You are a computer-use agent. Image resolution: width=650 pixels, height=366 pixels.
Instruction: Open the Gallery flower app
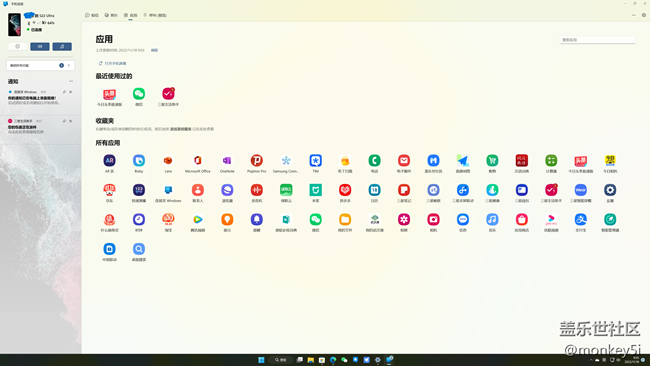click(x=404, y=219)
